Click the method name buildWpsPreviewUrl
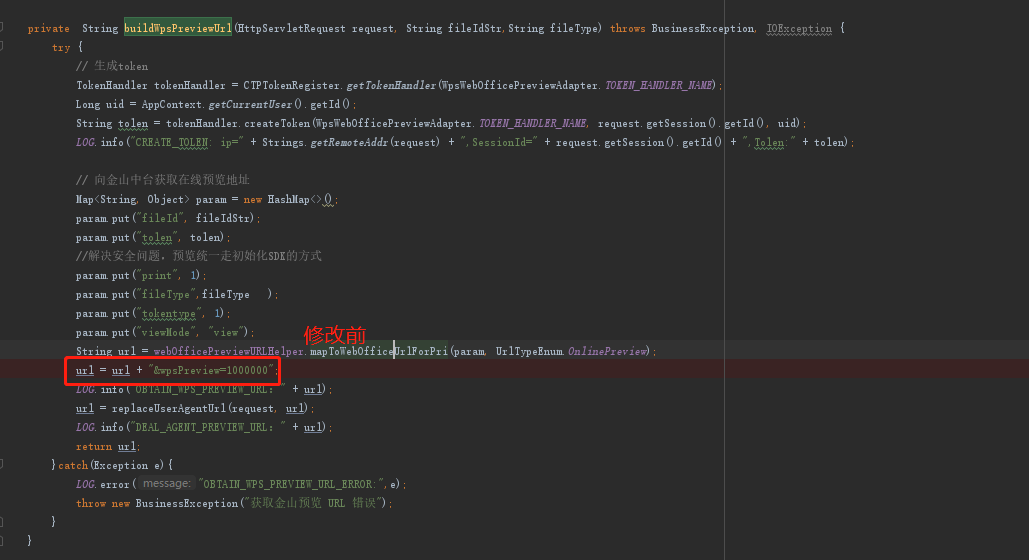Viewport: 1029px width, 560px height. coord(178,28)
